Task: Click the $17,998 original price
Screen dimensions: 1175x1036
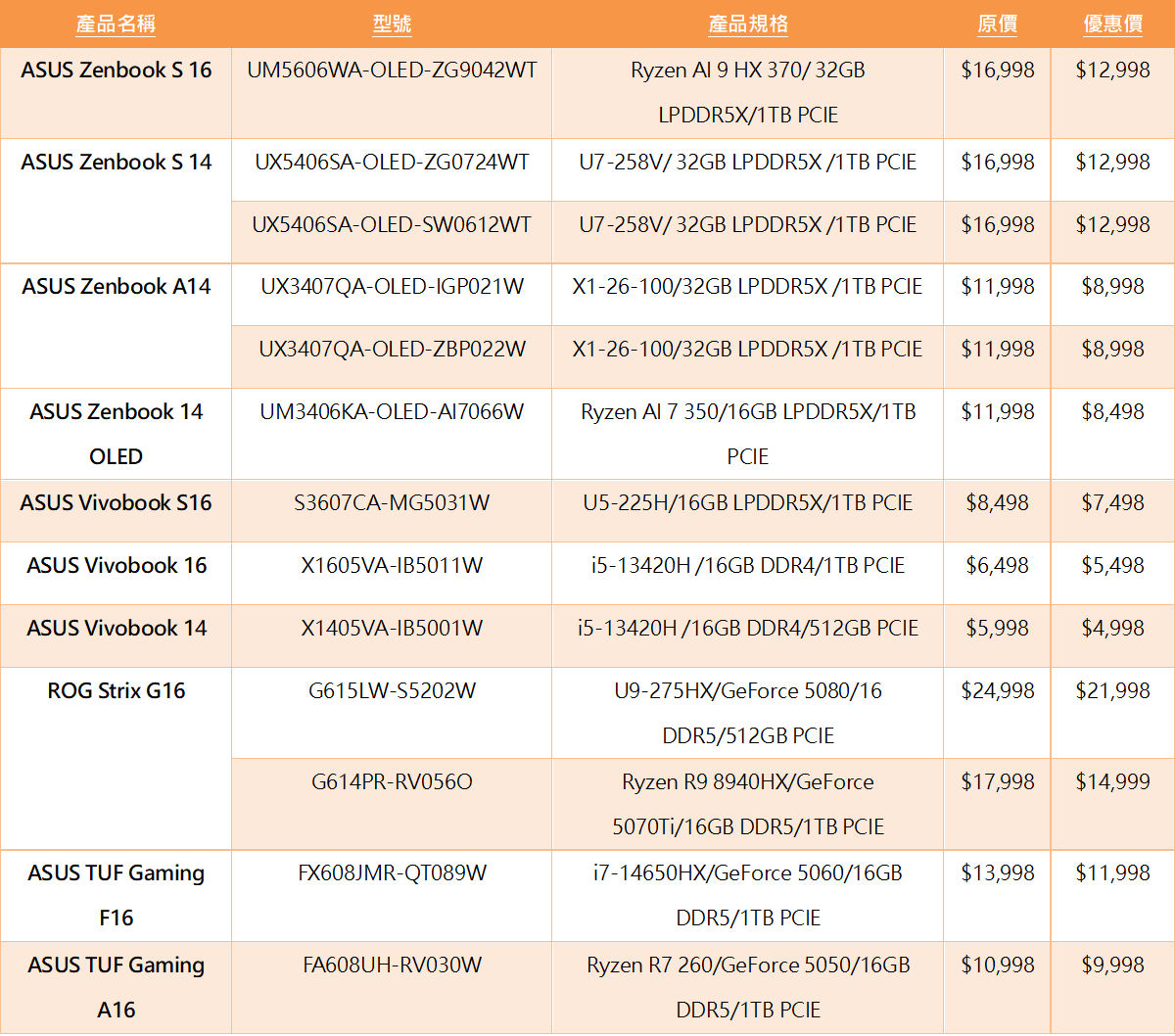Action: tap(997, 781)
